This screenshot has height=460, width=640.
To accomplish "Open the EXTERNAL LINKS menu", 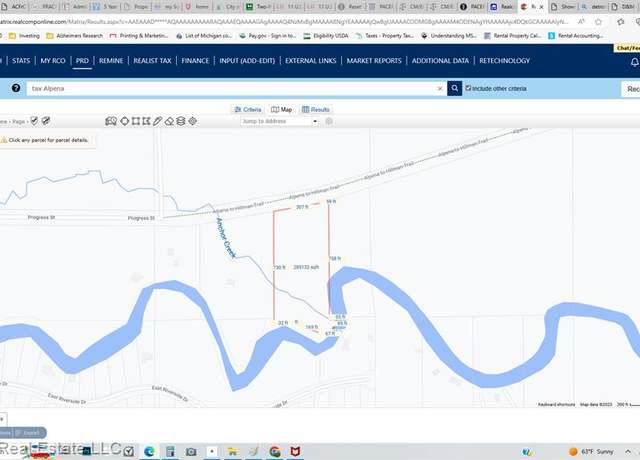I will point(311,61).
